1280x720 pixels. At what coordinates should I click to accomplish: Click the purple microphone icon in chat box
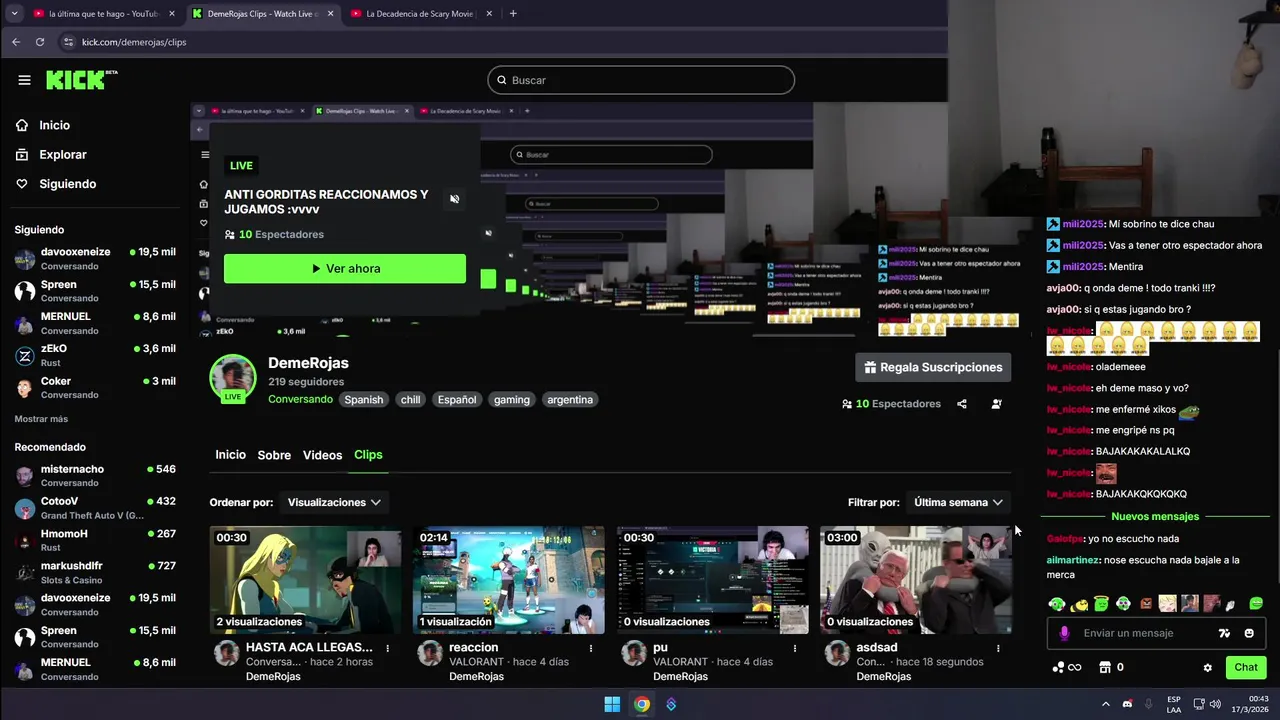(x=1064, y=633)
